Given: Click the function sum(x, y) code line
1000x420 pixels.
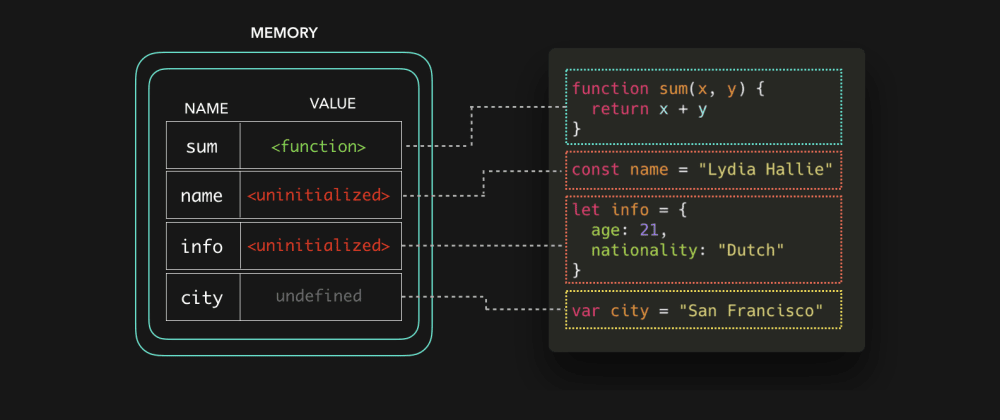Looking at the screenshot, I should pyautogui.click(x=668, y=89).
